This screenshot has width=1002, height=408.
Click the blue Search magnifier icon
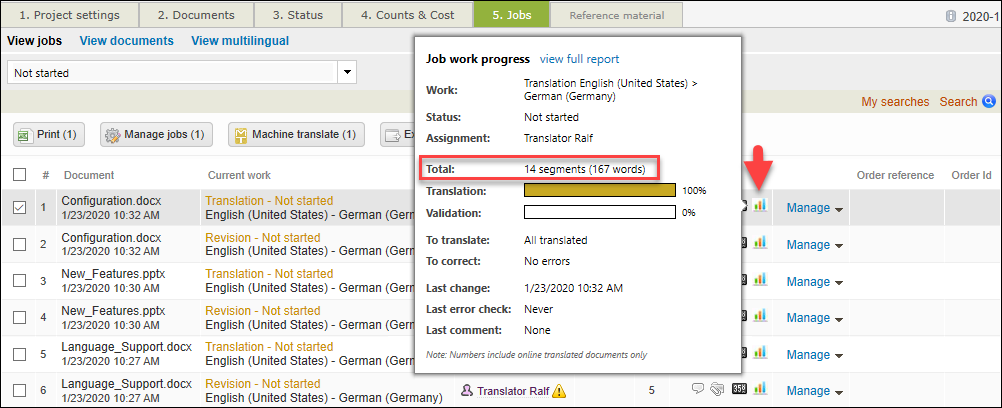(989, 101)
